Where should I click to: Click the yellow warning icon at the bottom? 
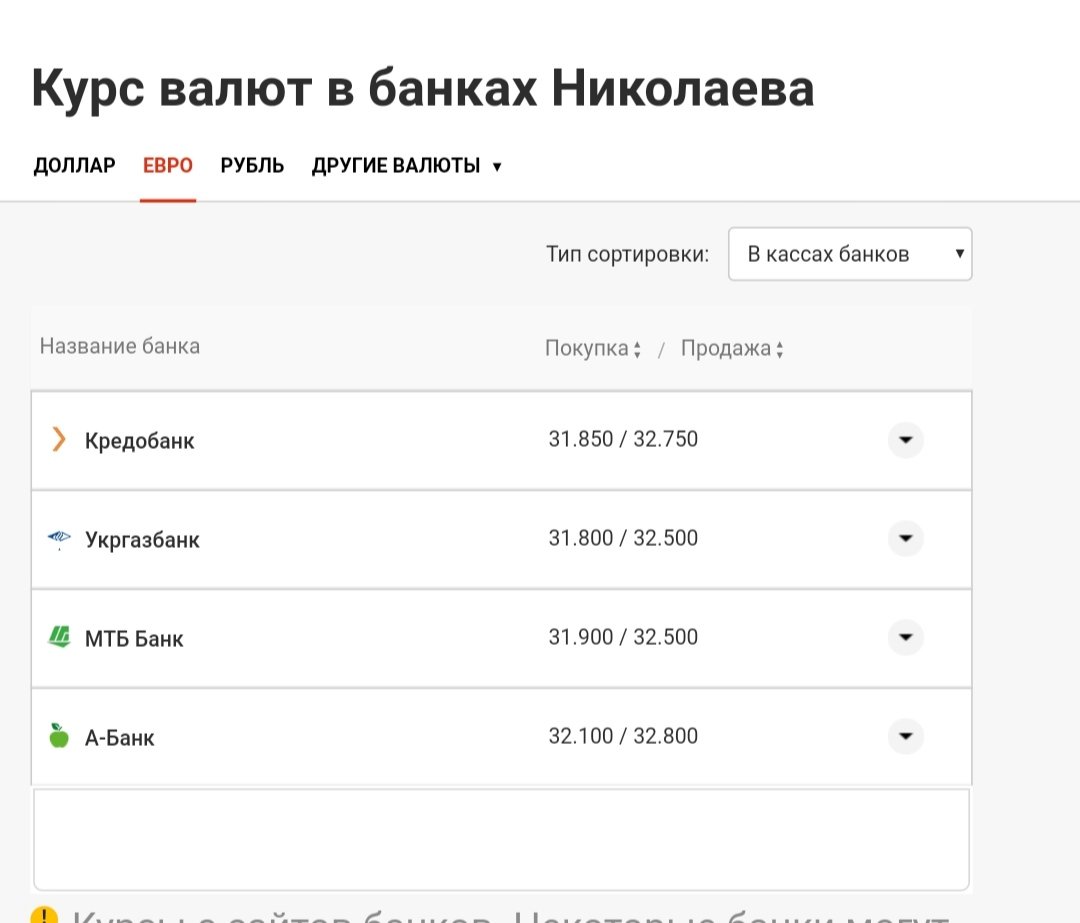45,915
